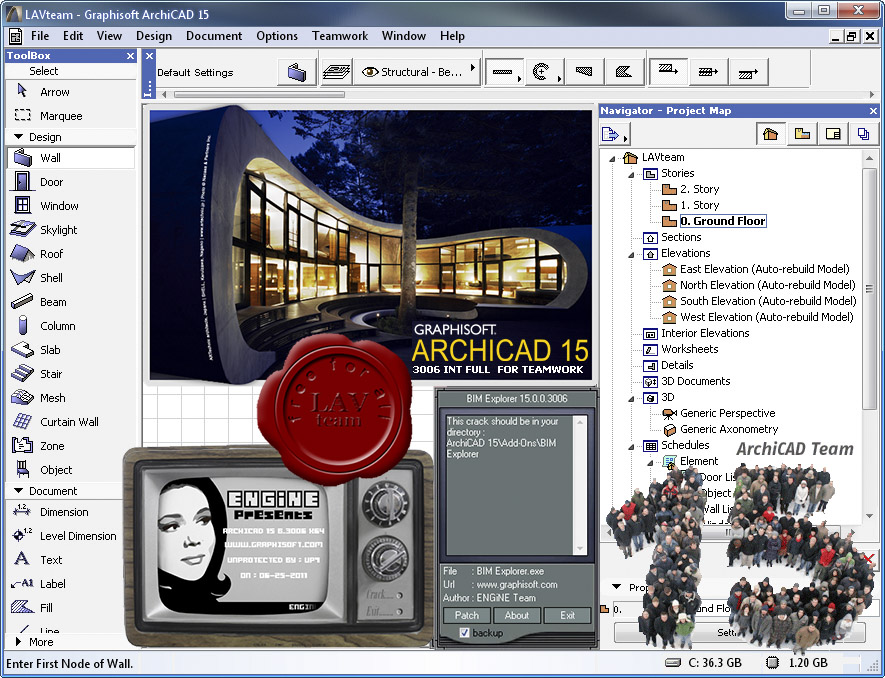This screenshot has width=885, height=678.
Task: Close the ToolBox panel
Action: coord(130,56)
